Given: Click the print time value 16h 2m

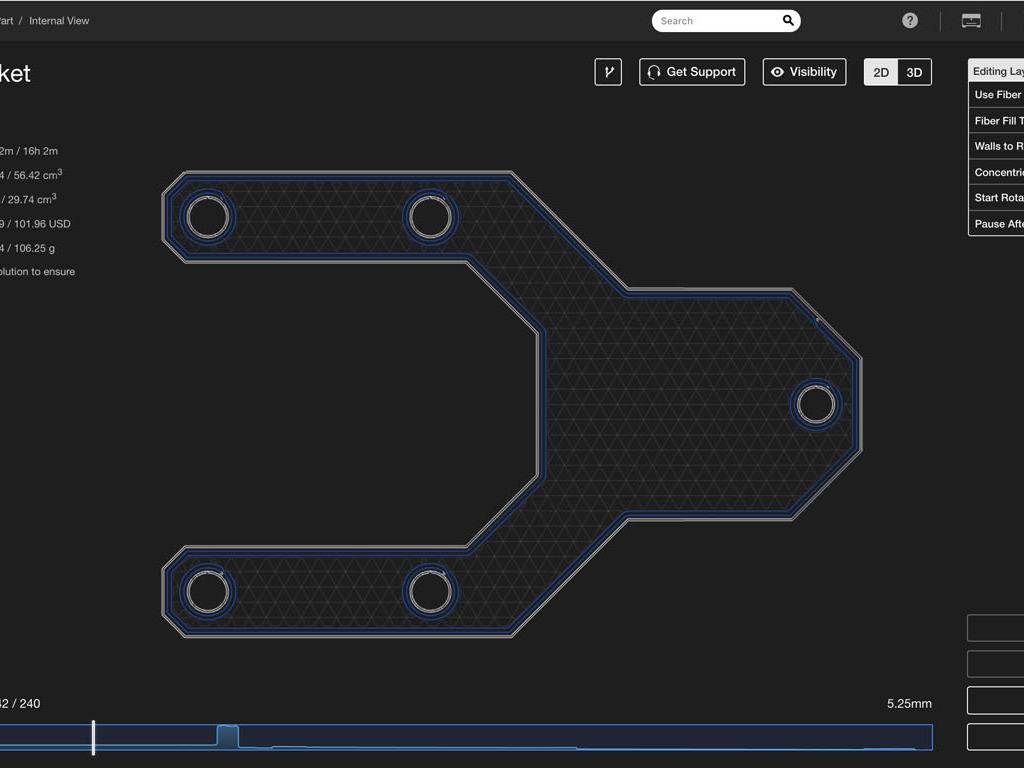Looking at the screenshot, I should pos(40,151).
